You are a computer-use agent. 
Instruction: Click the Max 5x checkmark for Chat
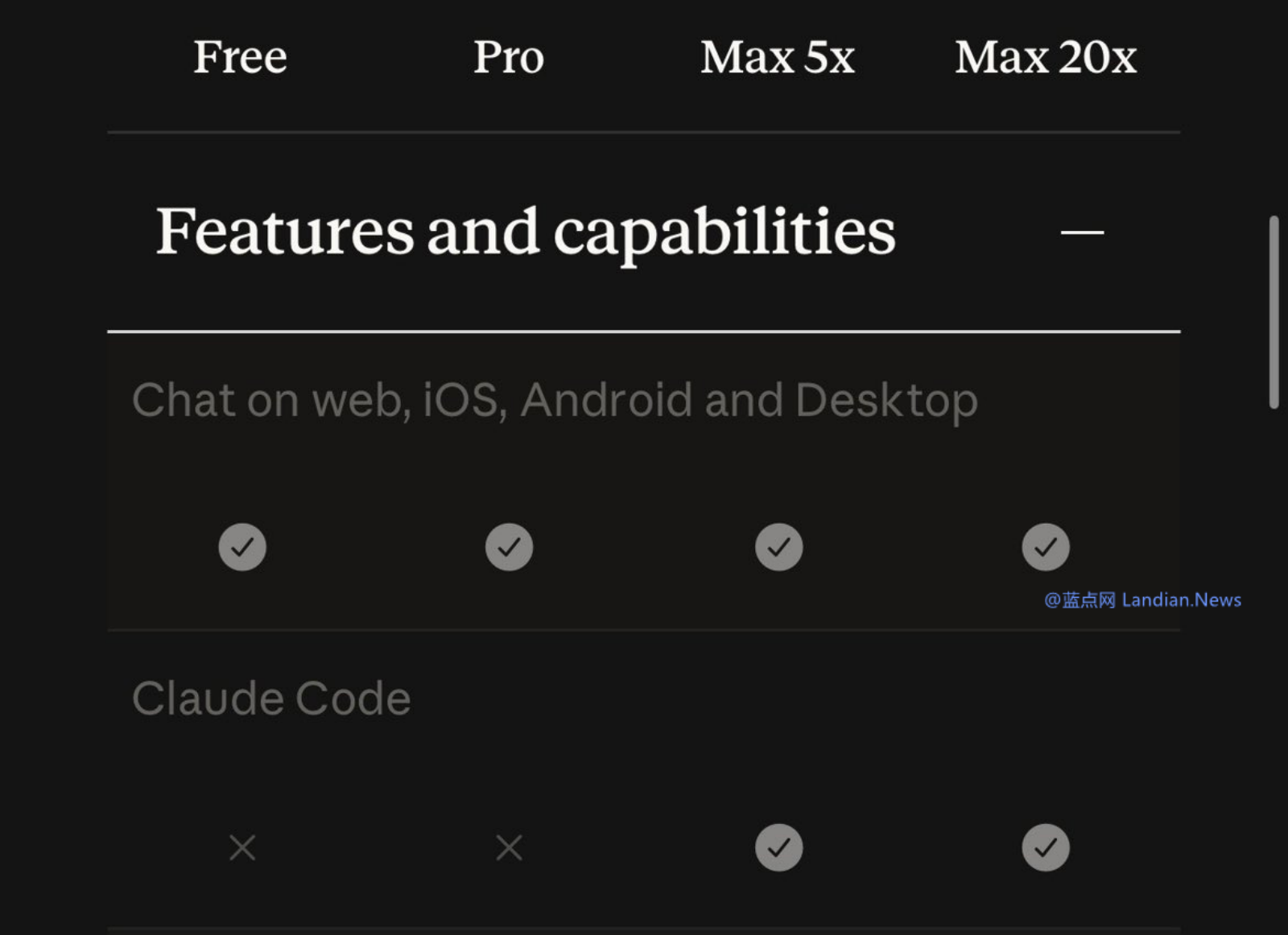pyautogui.click(x=778, y=547)
